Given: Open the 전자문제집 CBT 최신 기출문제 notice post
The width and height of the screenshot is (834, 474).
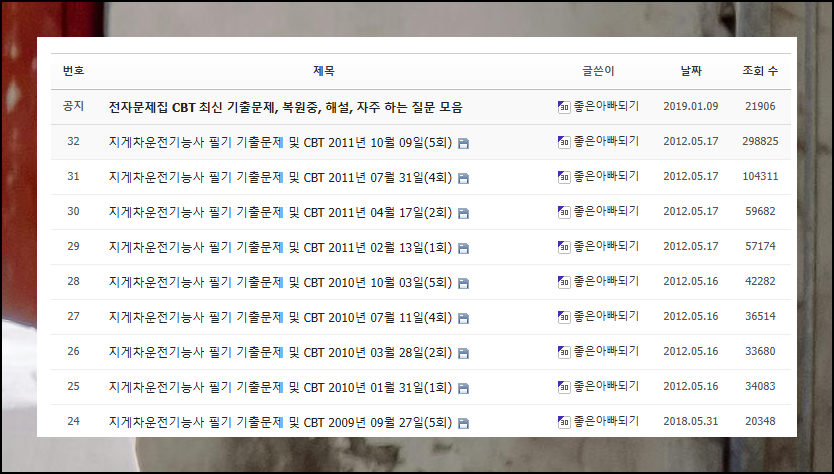Looking at the screenshot, I should pyautogui.click(x=286, y=107).
